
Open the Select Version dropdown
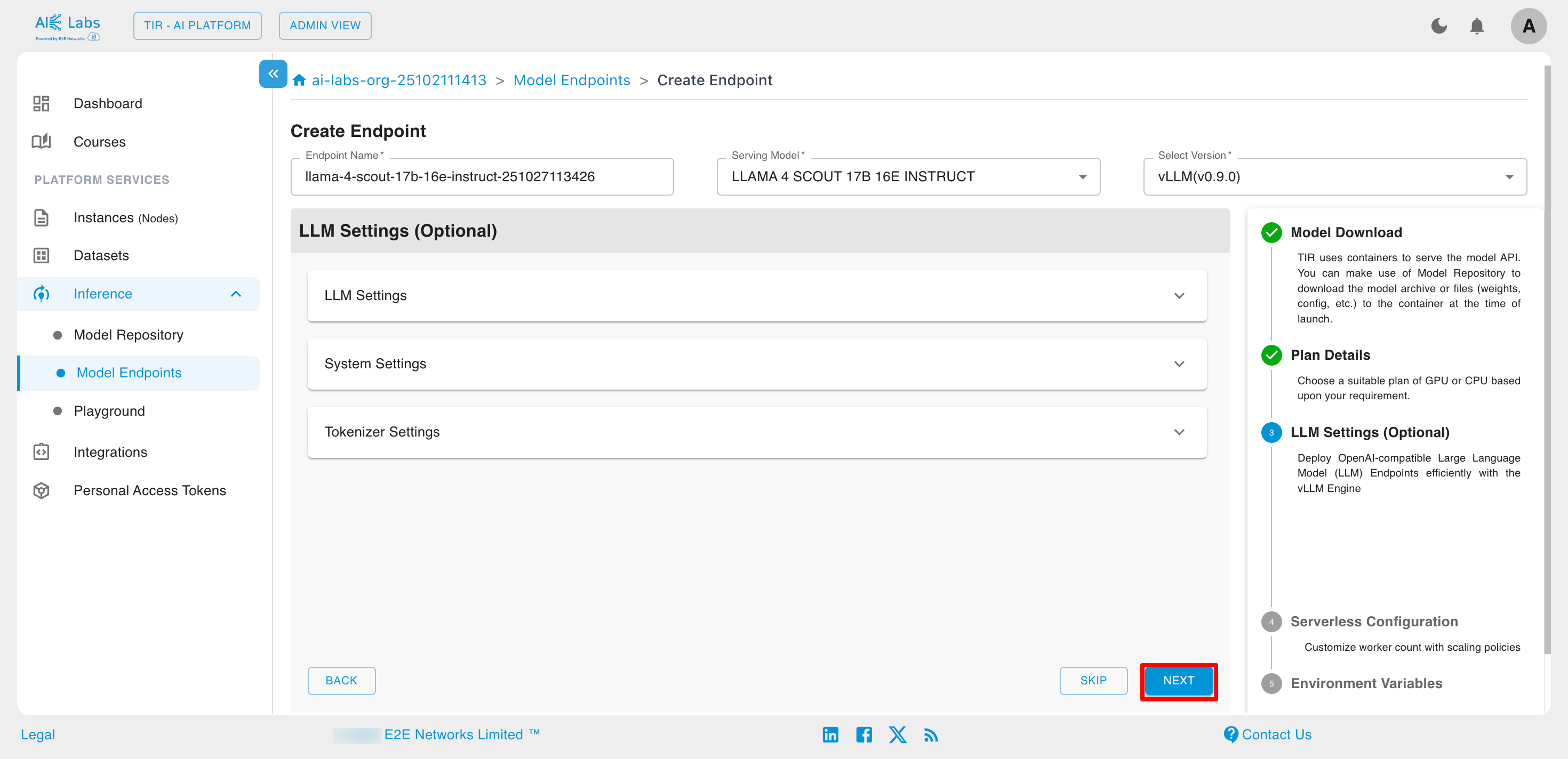[1335, 176]
